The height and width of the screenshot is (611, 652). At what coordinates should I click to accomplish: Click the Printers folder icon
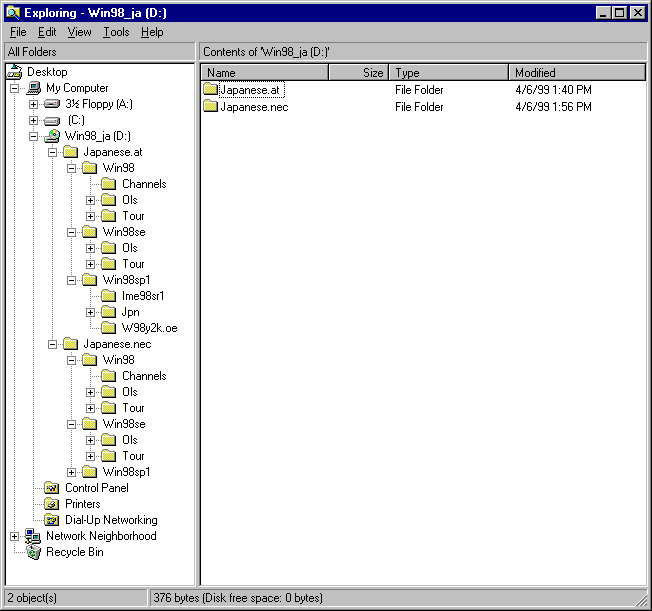coord(52,504)
